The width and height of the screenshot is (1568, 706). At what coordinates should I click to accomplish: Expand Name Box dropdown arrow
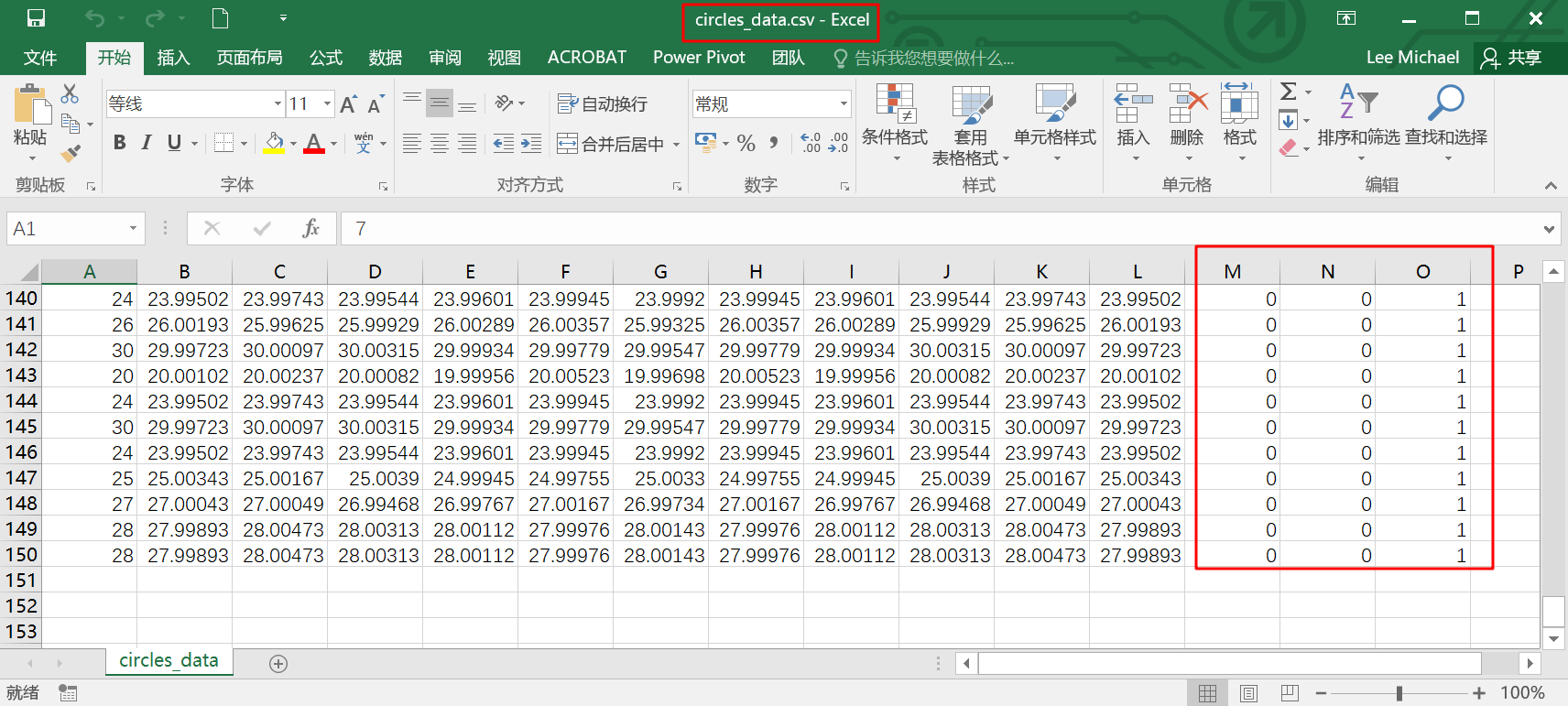tap(133, 228)
